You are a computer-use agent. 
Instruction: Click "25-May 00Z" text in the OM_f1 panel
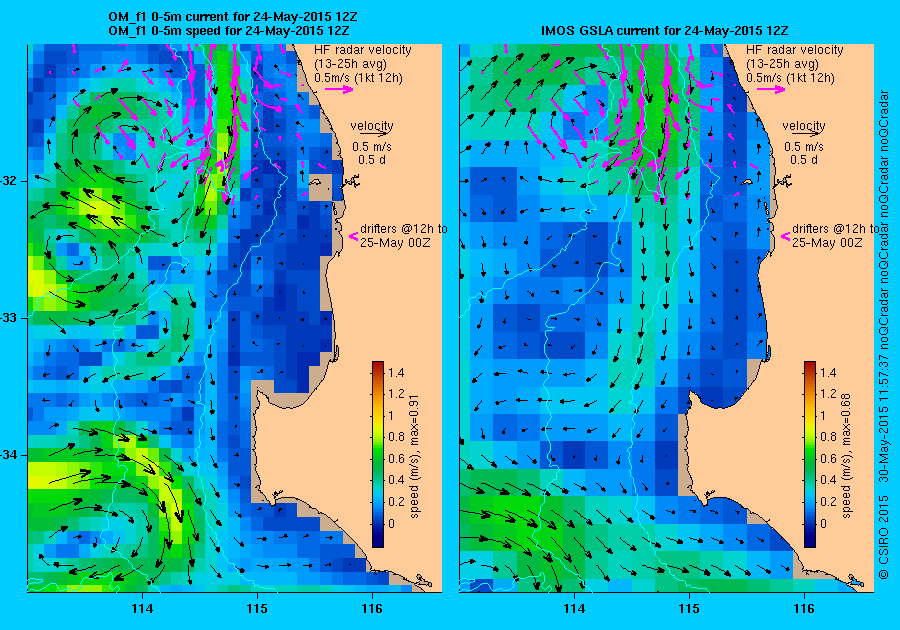[395, 242]
